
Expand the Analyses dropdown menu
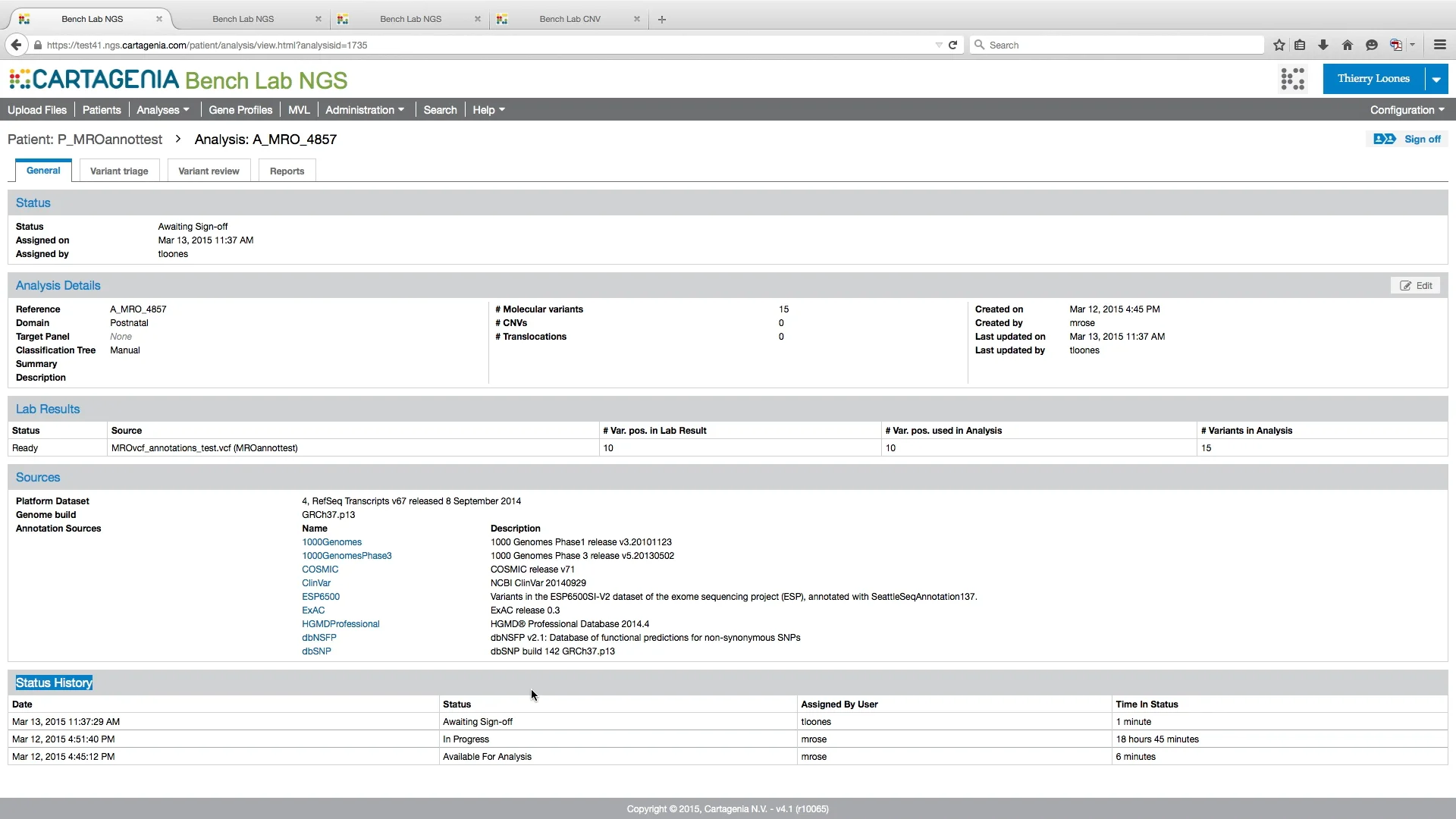163,110
